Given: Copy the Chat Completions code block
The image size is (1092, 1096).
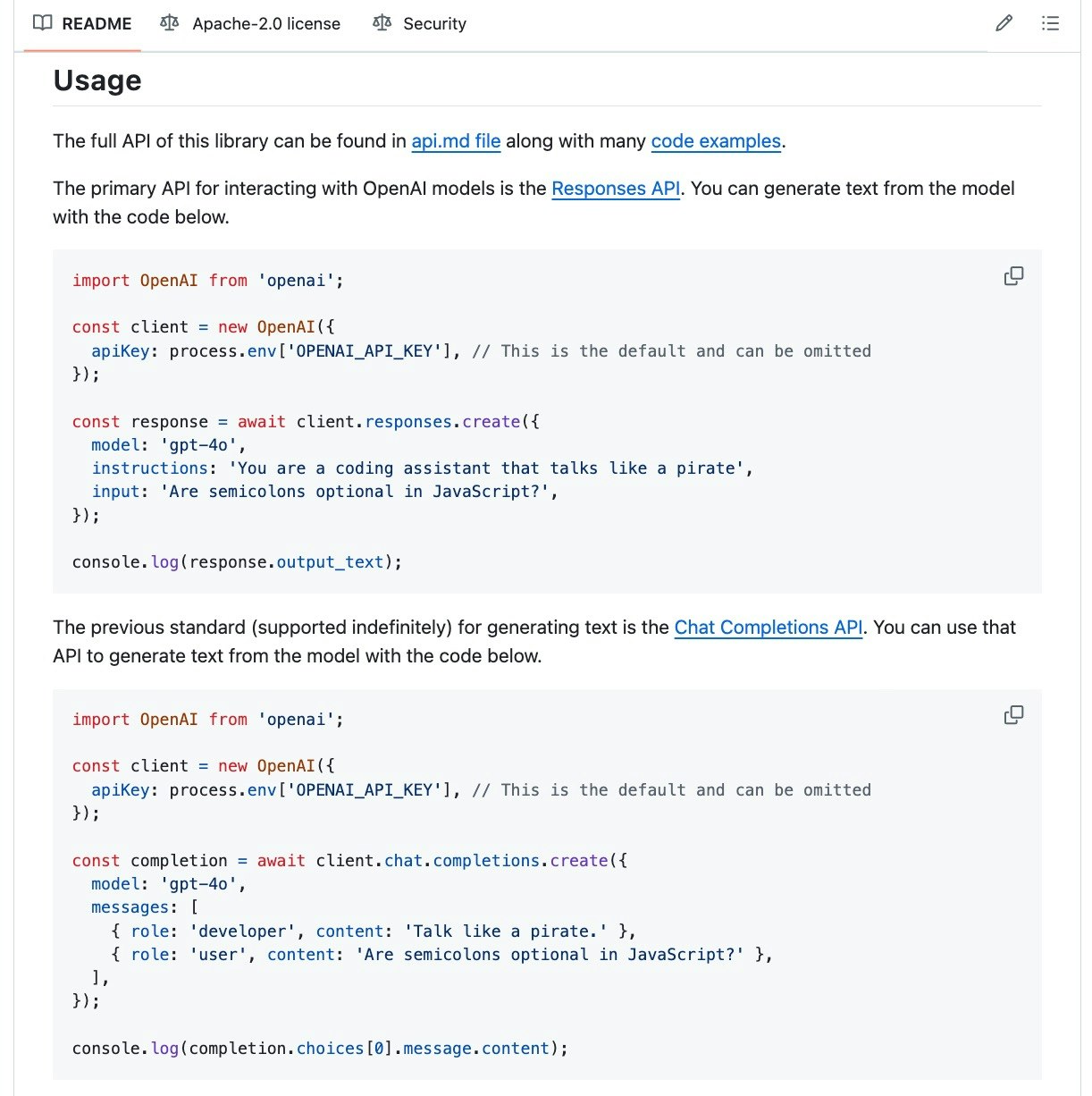Looking at the screenshot, I should 1013,715.
